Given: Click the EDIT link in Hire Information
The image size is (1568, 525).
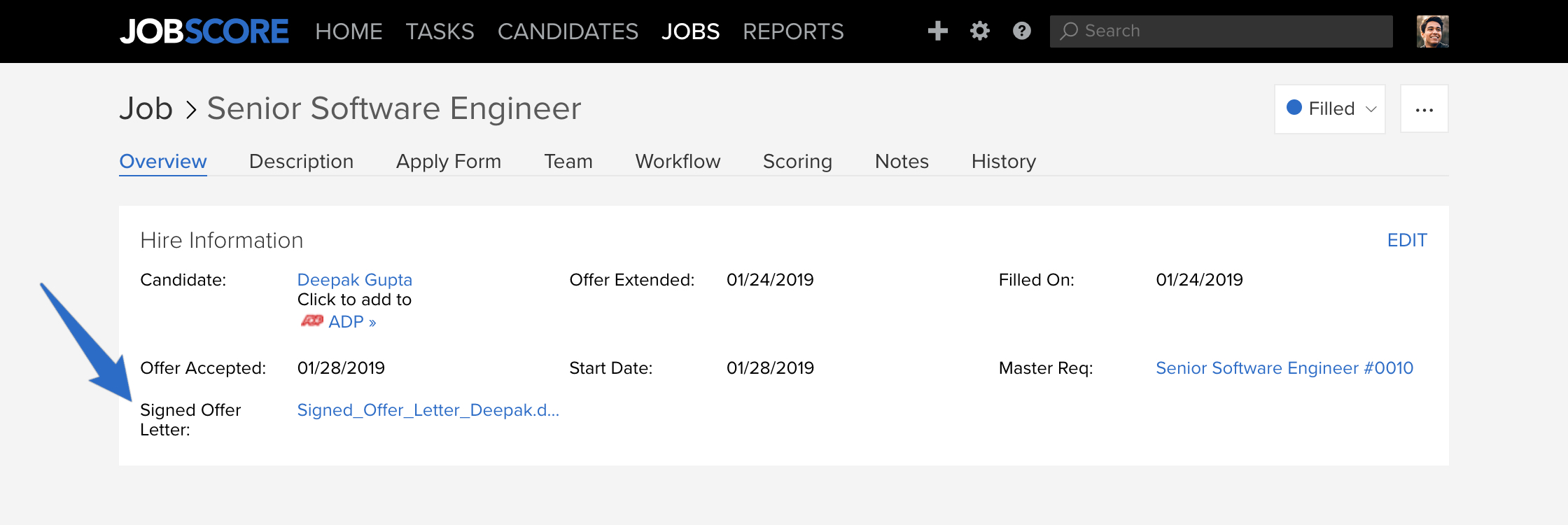Looking at the screenshot, I should tap(1407, 240).
